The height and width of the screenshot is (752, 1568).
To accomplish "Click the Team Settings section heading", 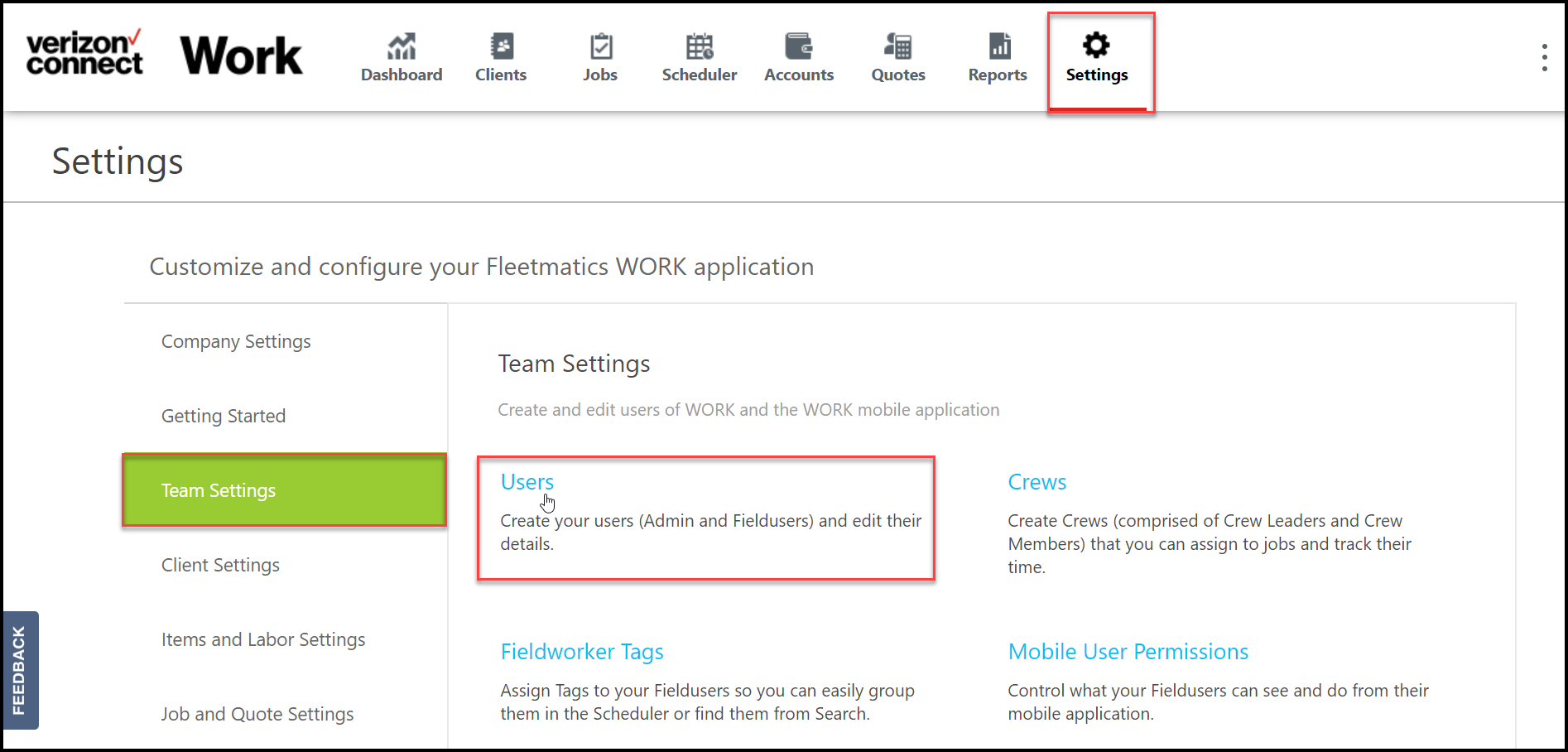I will point(574,364).
